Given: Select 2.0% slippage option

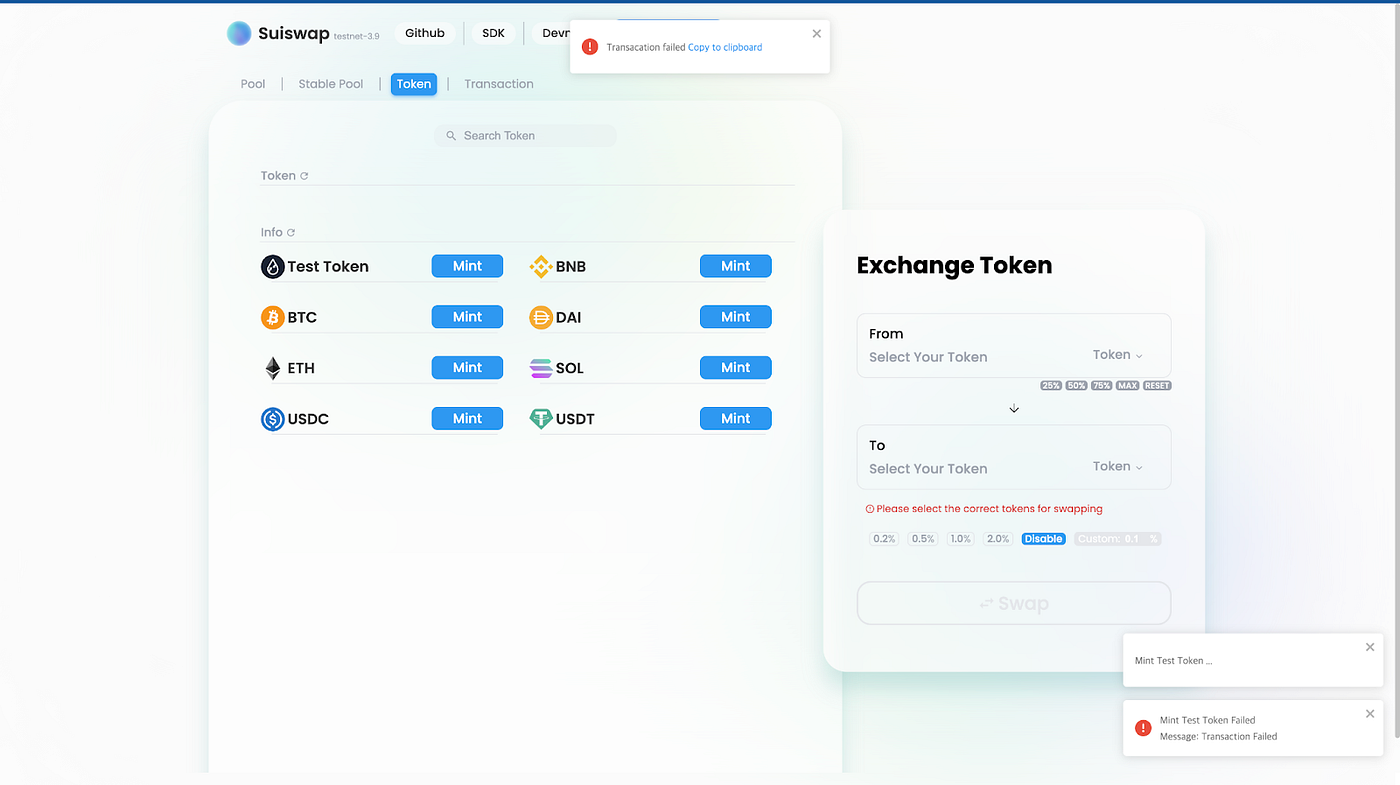Looking at the screenshot, I should click(998, 539).
